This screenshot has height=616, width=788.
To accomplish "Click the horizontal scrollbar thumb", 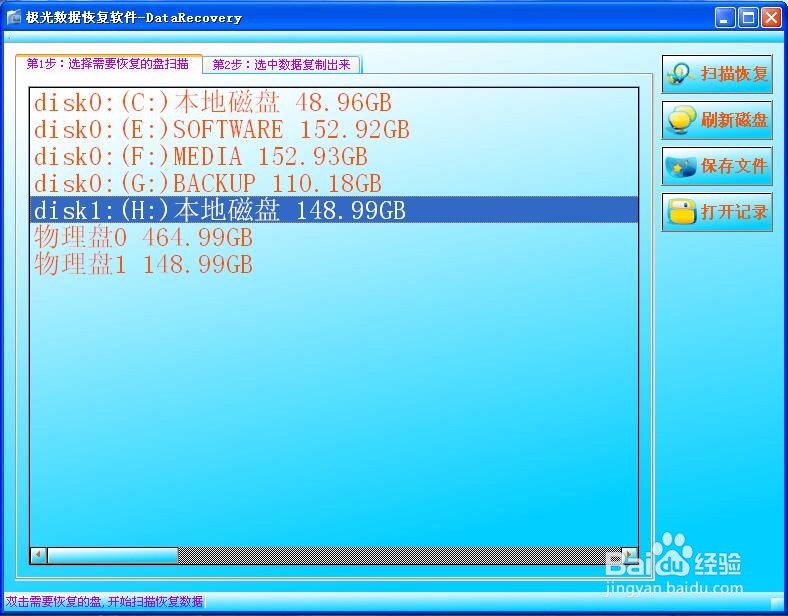I will [x=113, y=555].
